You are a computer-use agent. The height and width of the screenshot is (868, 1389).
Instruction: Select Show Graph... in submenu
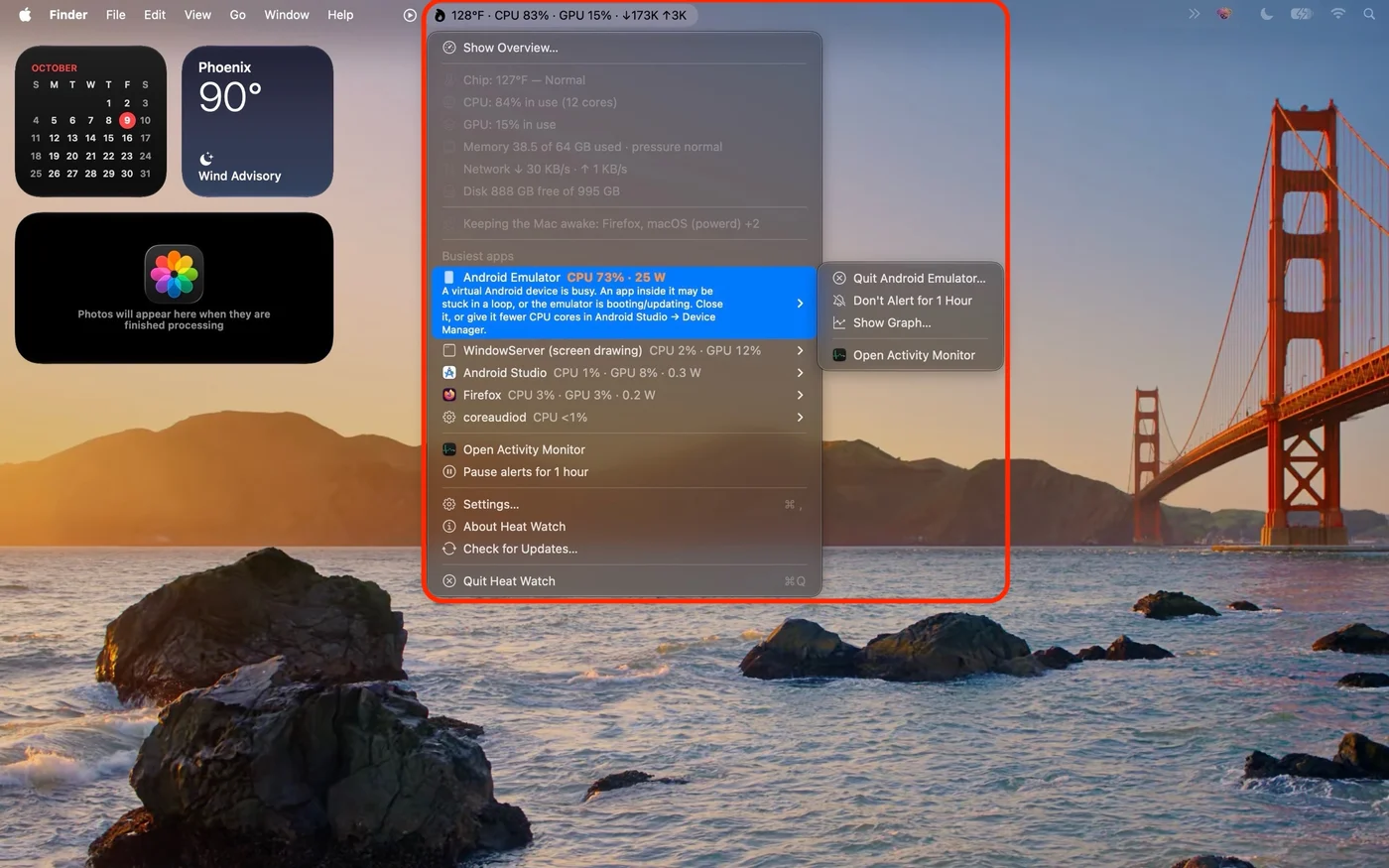pos(910,323)
